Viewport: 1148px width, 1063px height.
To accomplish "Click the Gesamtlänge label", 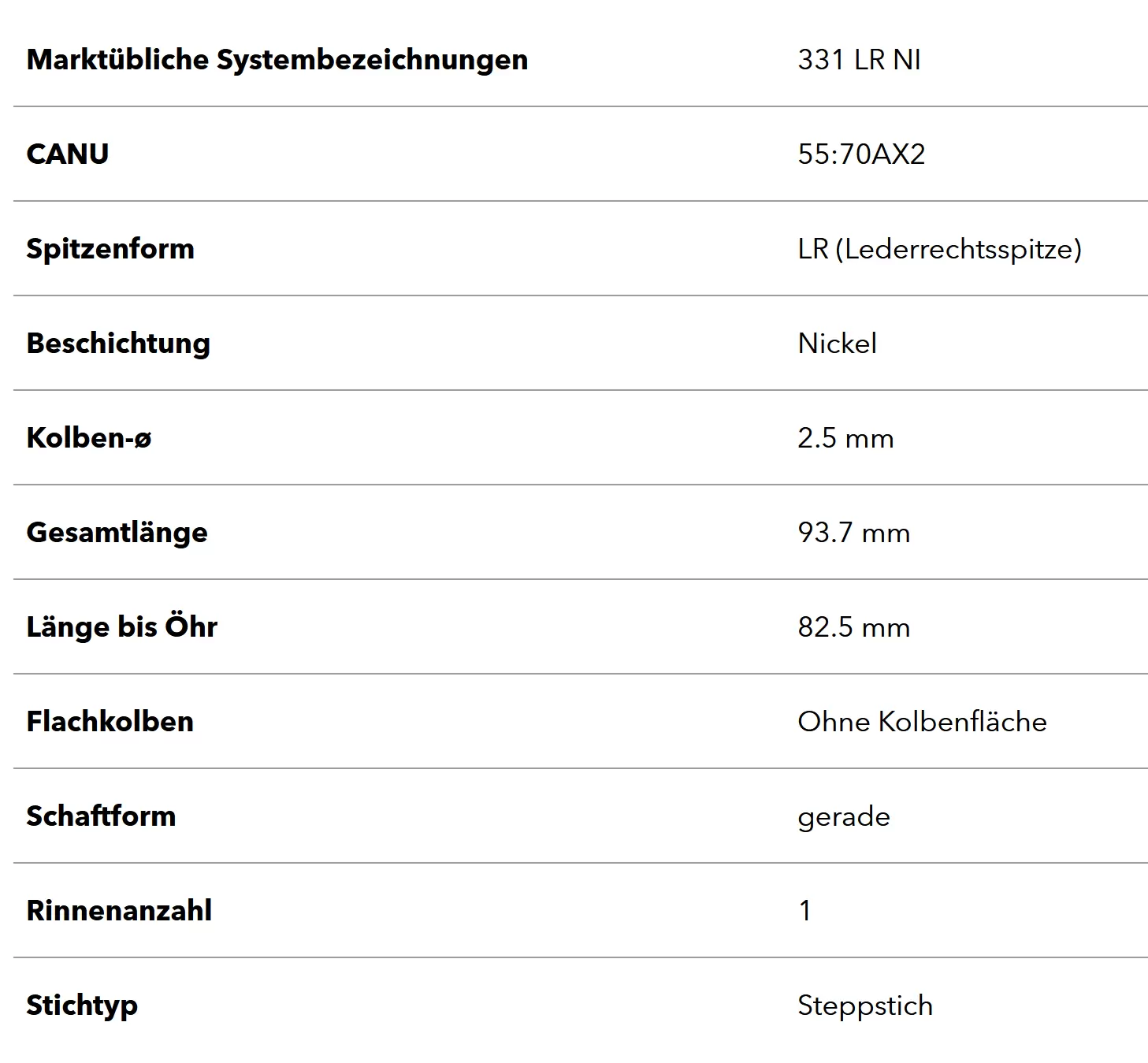I will pyautogui.click(x=117, y=533).
